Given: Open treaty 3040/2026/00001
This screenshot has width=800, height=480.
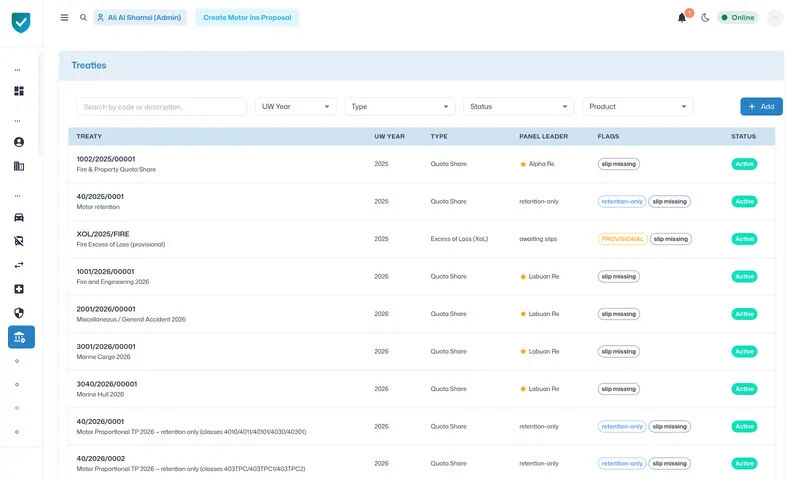Looking at the screenshot, I should [x=107, y=384].
